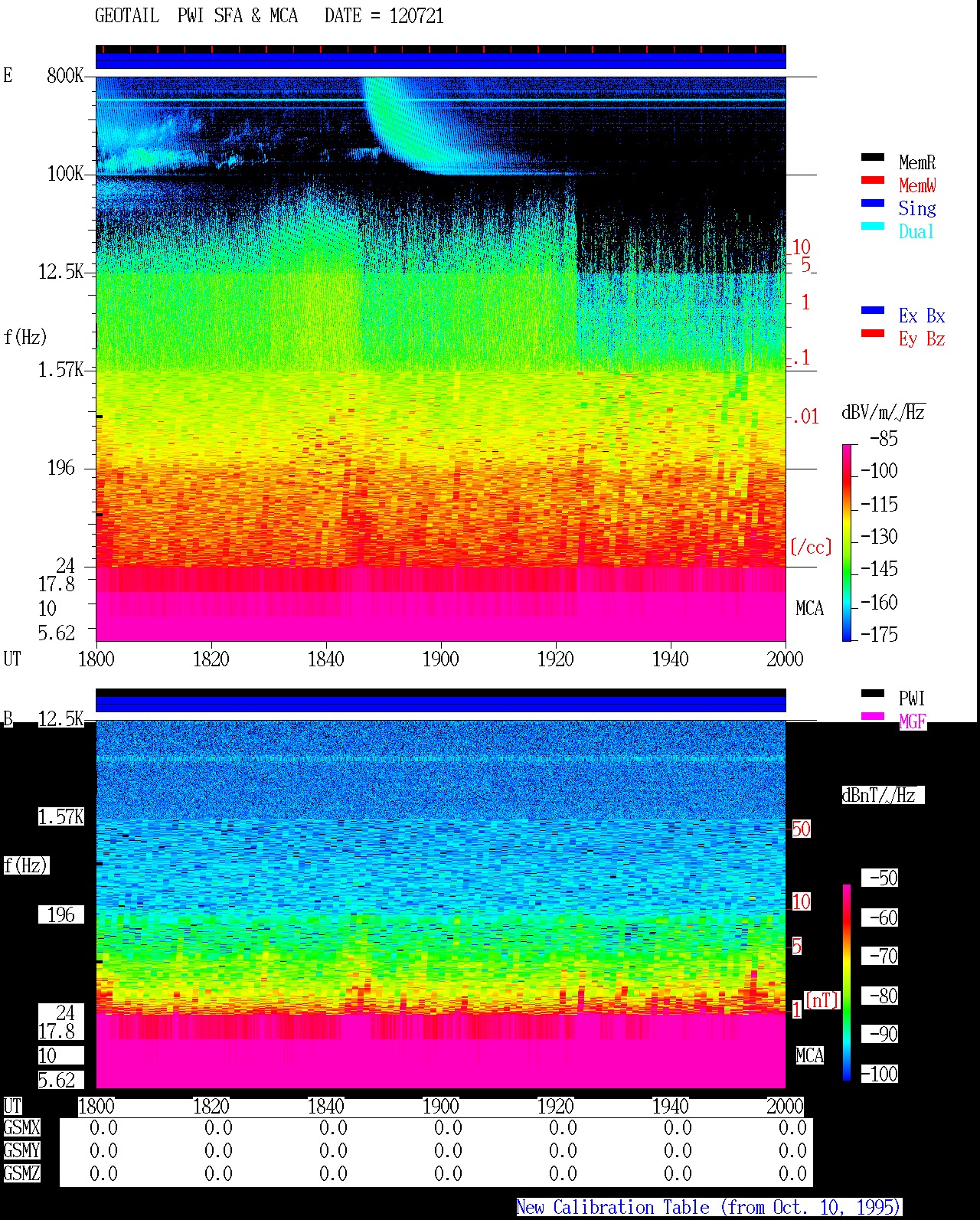Screen dimensions: 980x1220
Task: Click the dBnT/√Hz magnetic field color bar
Action: [847, 983]
